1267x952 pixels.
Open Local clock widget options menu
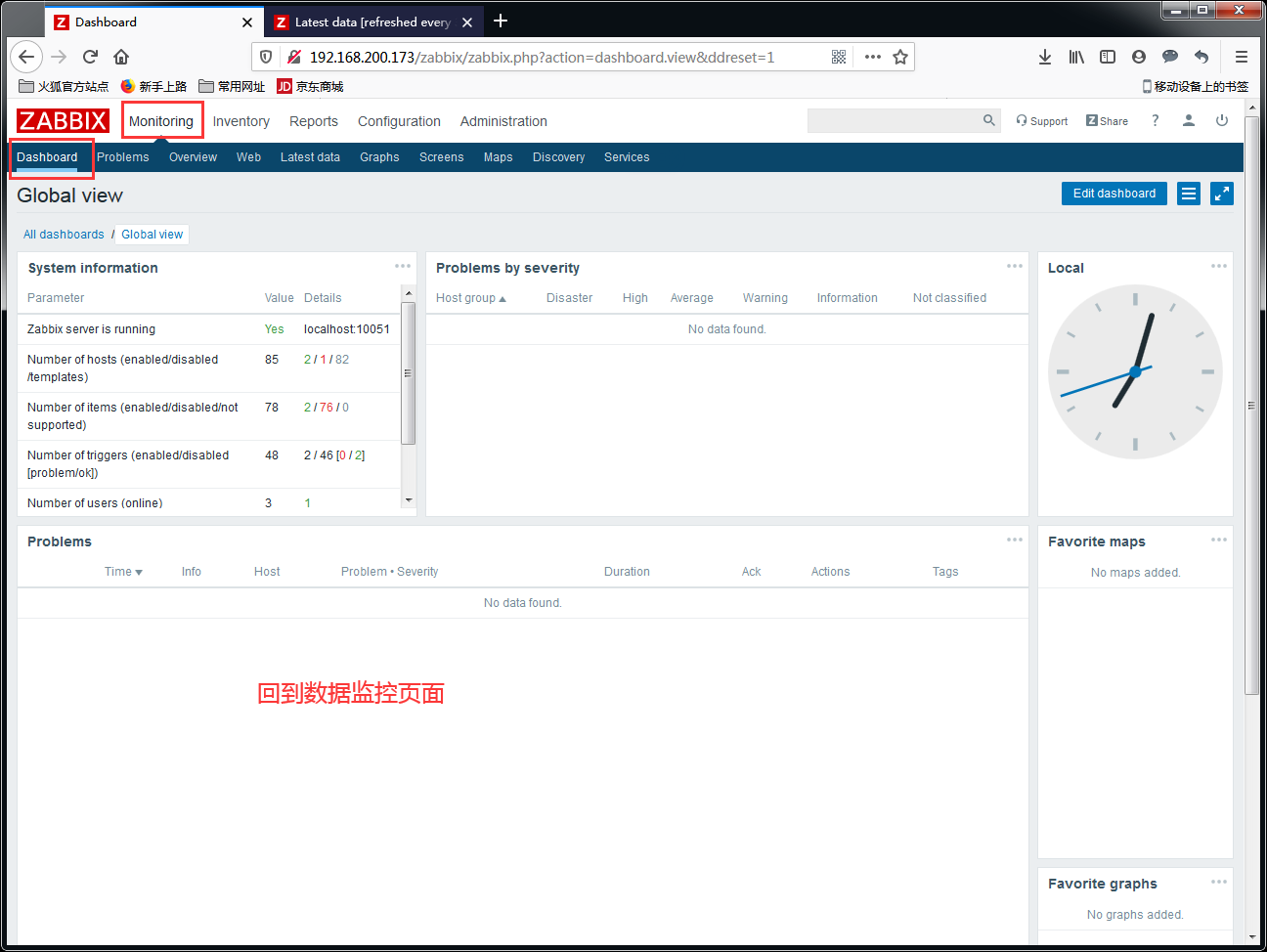tap(1219, 266)
